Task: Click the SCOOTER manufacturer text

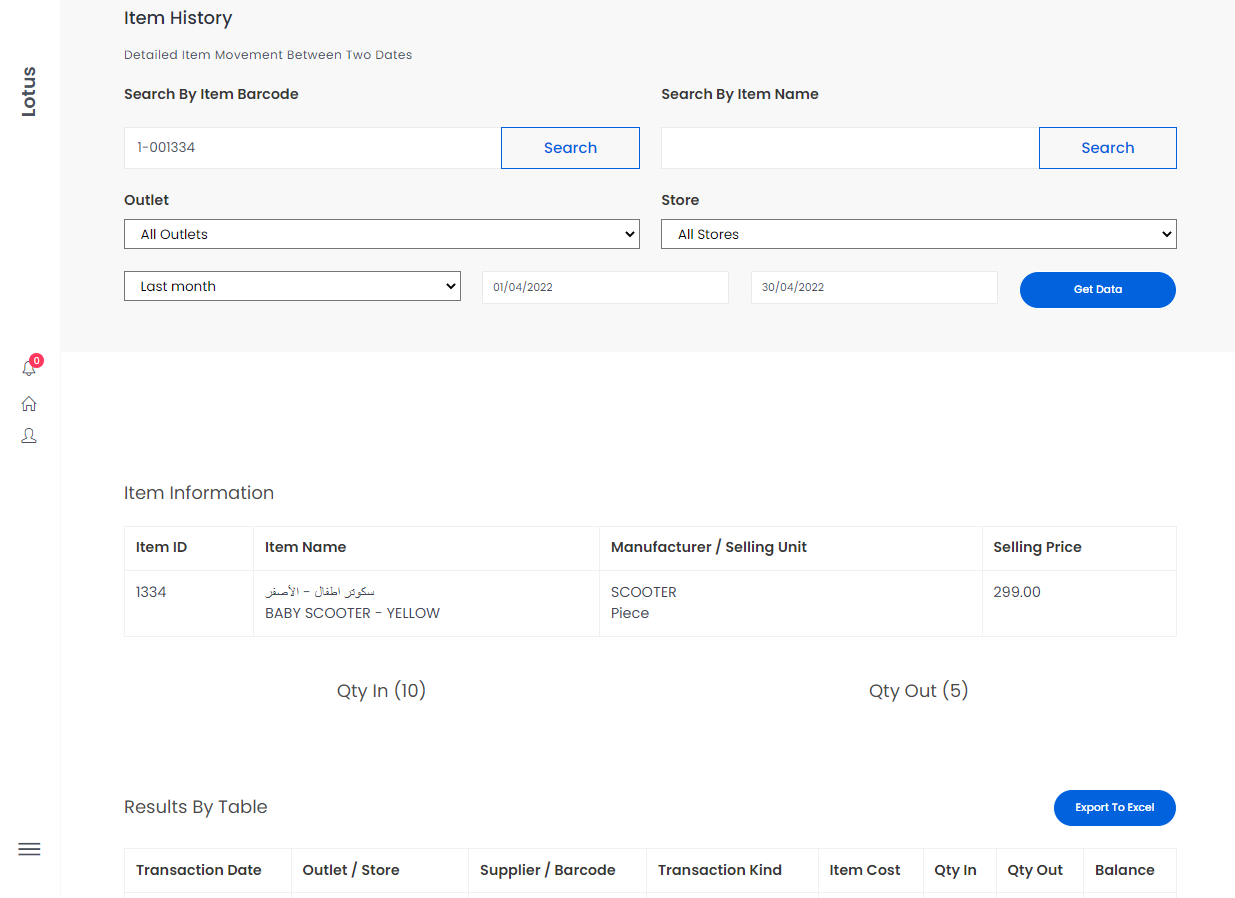Action: point(644,592)
